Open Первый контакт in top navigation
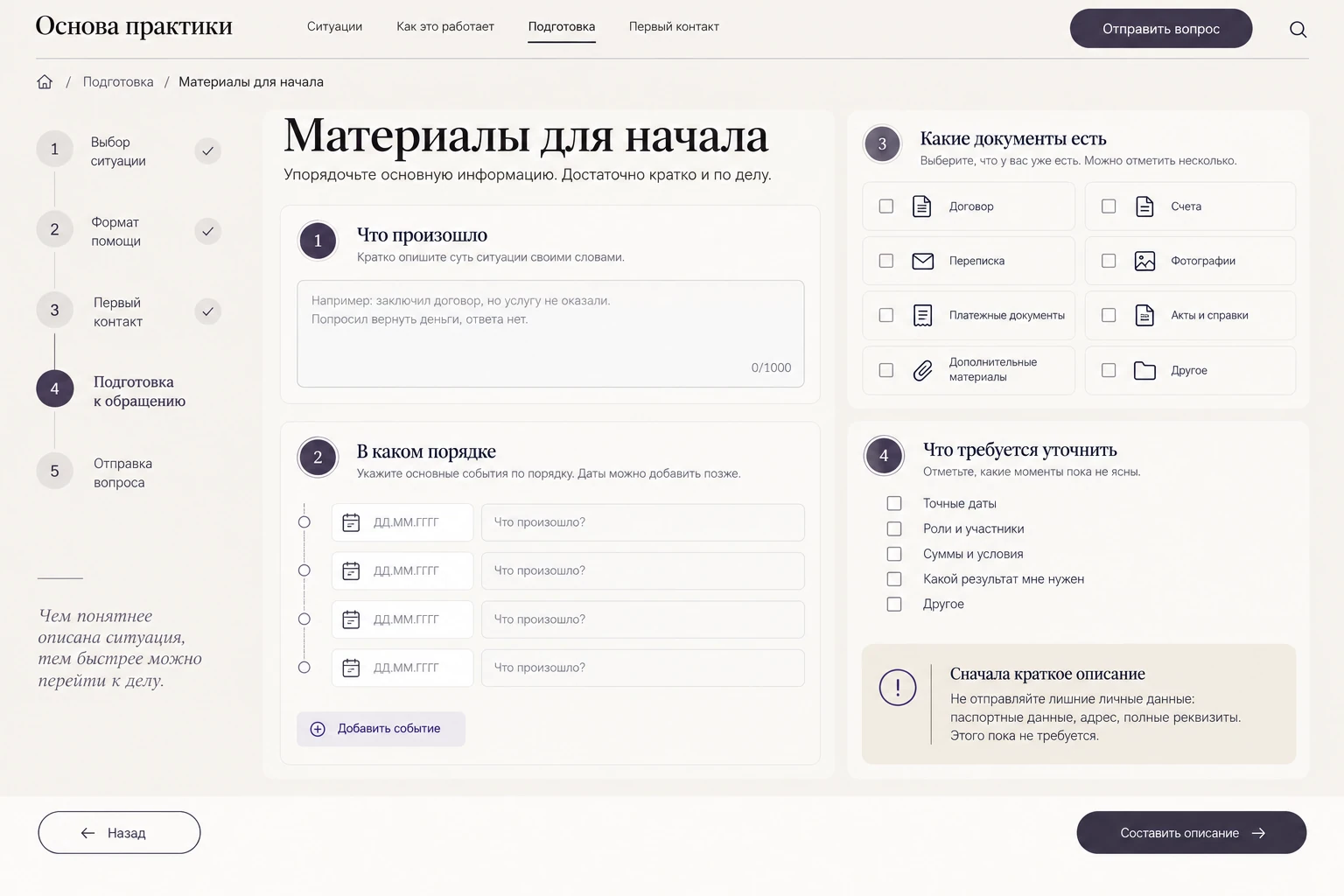The height and width of the screenshot is (896, 1344). (674, 26)
